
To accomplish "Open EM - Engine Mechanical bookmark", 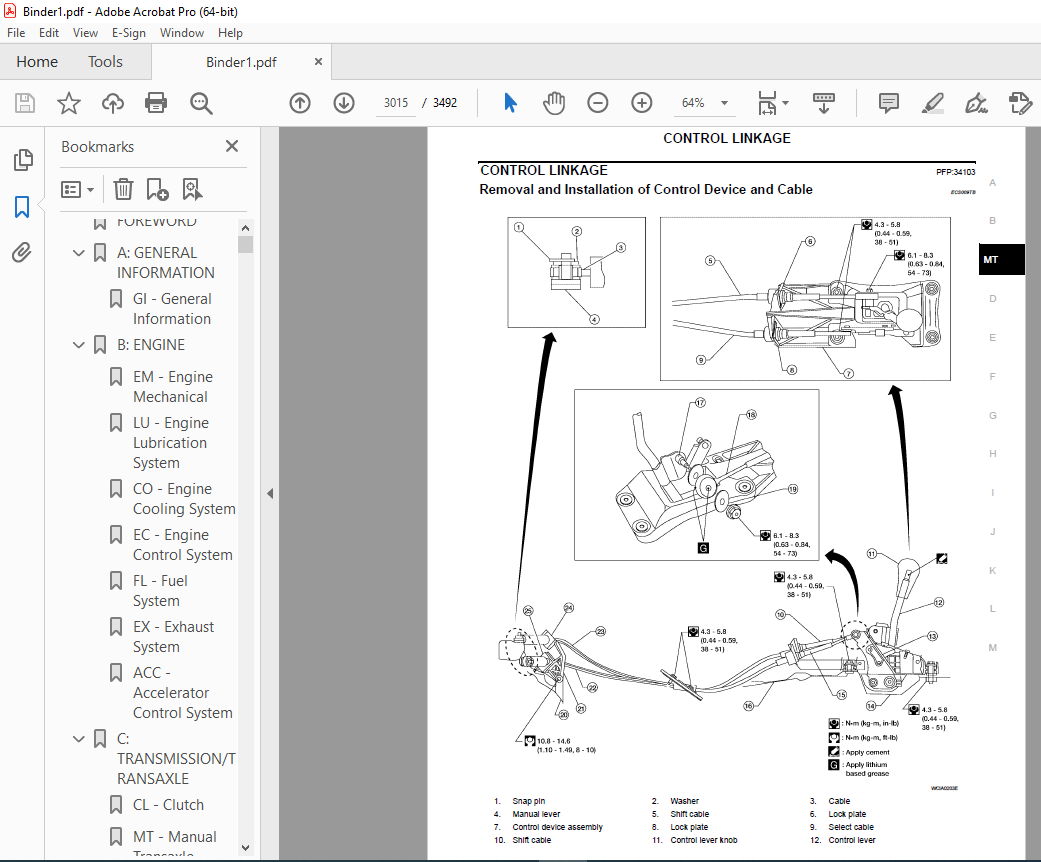I will 173,387.
